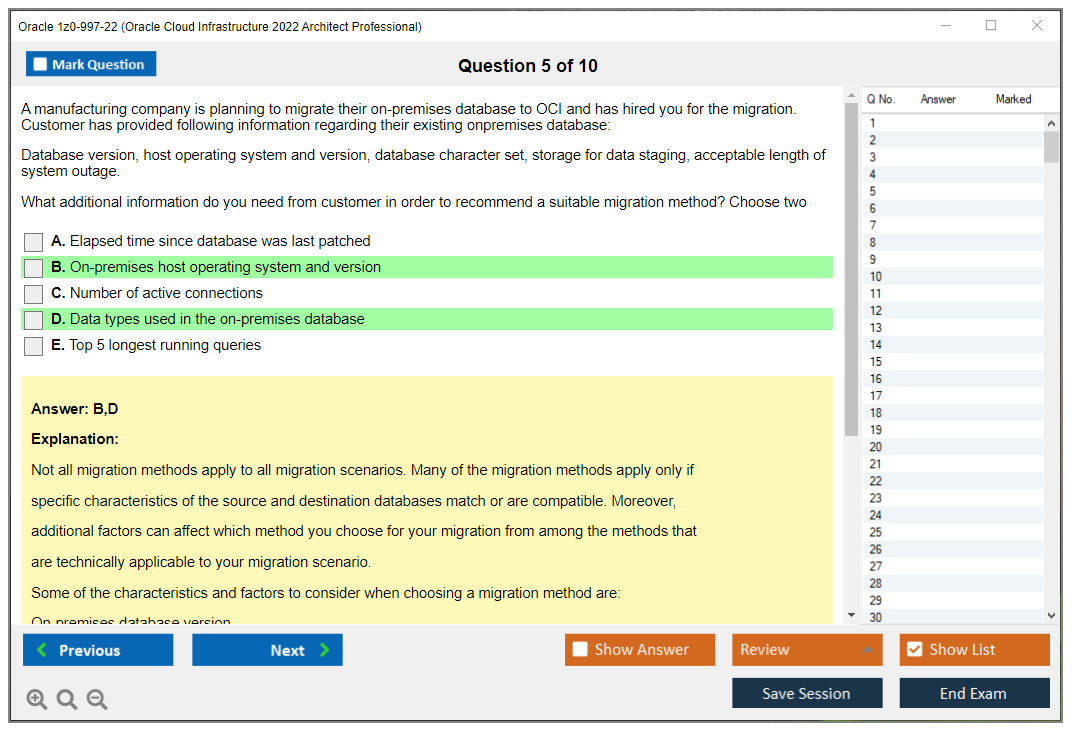This screenshot has height=735, width=1075.
Task: Expand the Review dropdown
Action: (867, 650)
